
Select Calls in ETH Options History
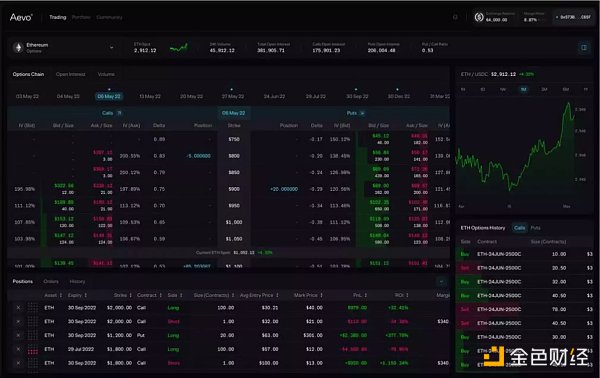pos(520,228)
